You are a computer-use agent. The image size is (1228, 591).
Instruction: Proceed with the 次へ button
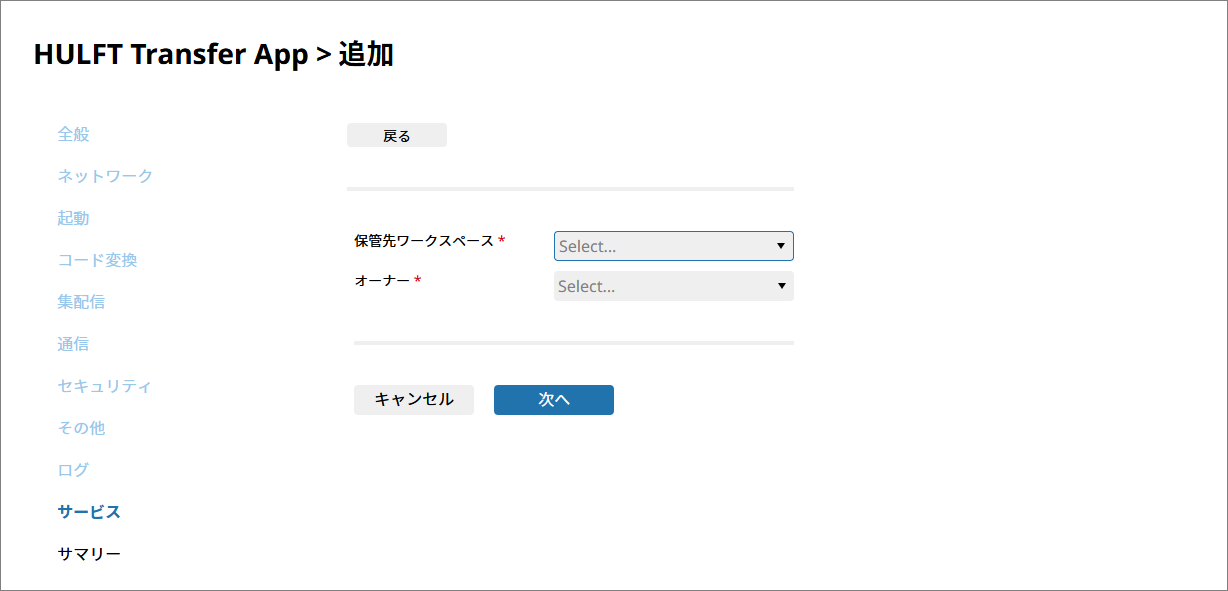553,400
